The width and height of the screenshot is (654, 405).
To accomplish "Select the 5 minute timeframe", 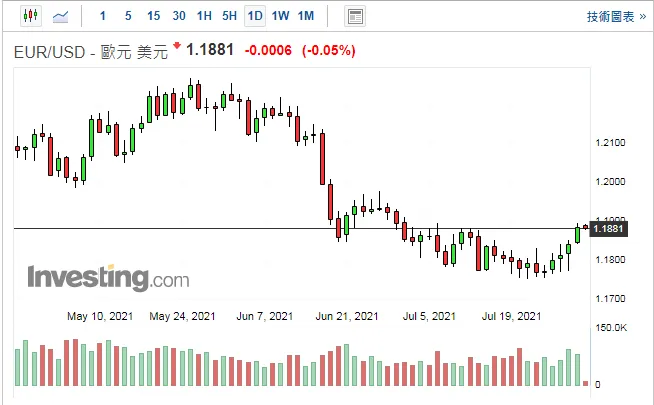I will pos(128,16).
